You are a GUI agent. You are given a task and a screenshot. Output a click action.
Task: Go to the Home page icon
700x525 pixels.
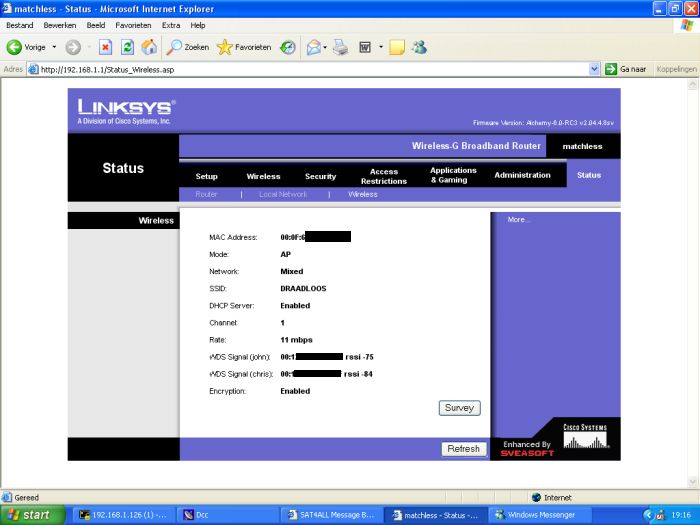pyautogui.click(x=149, y=47)
